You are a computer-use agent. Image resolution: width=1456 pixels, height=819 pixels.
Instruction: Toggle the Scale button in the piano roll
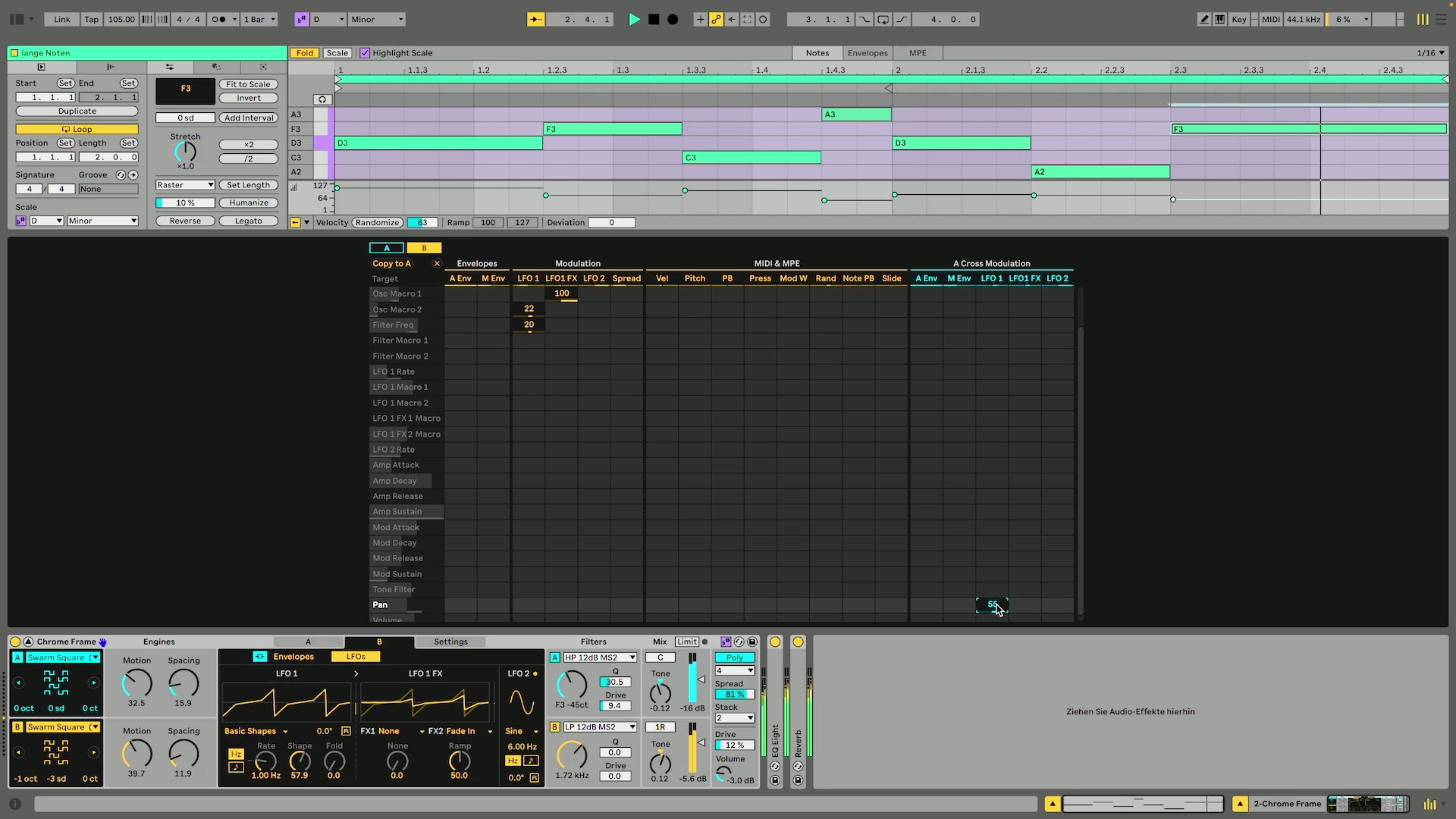[337, 53]
